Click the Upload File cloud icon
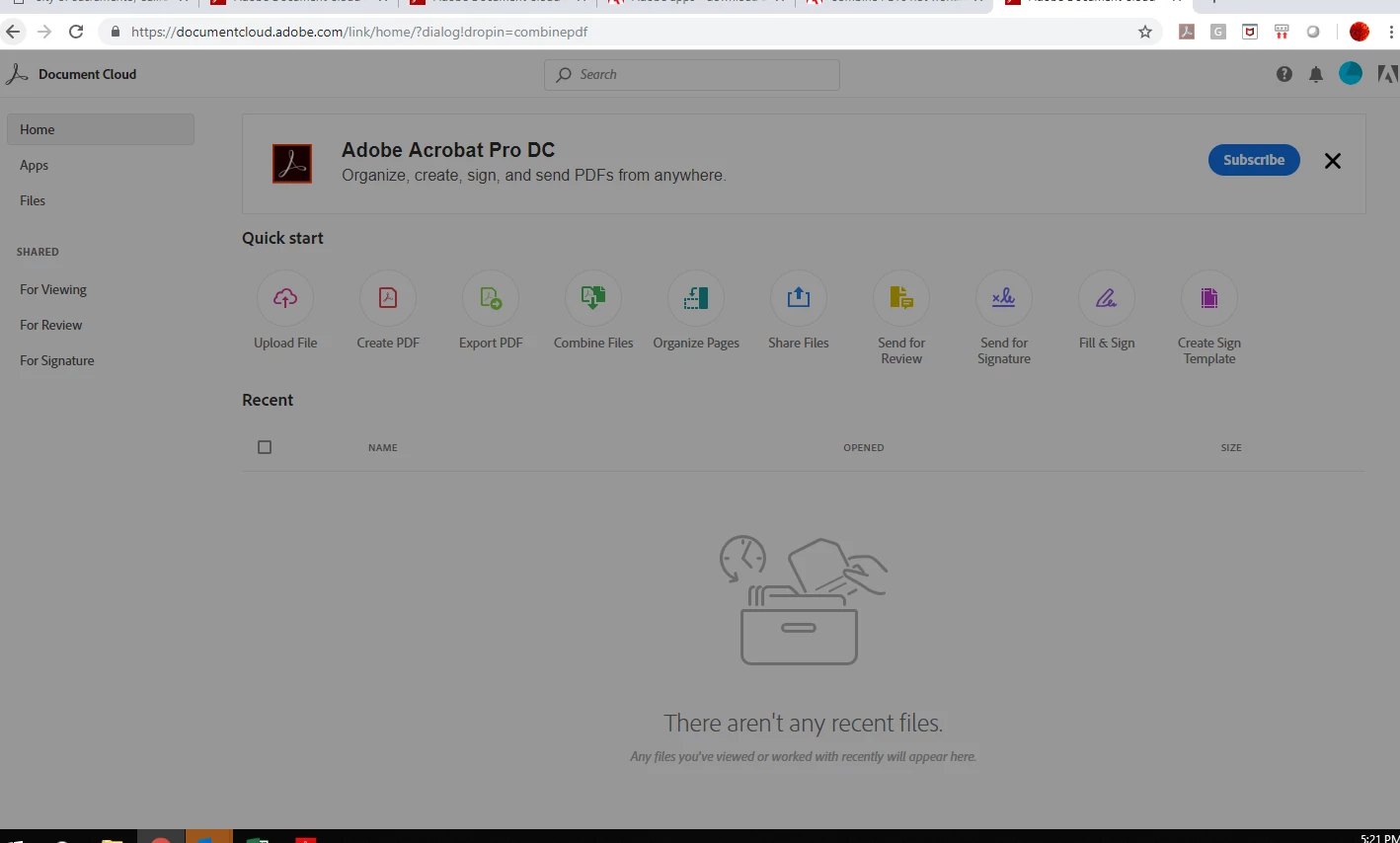 coord(285,298)
